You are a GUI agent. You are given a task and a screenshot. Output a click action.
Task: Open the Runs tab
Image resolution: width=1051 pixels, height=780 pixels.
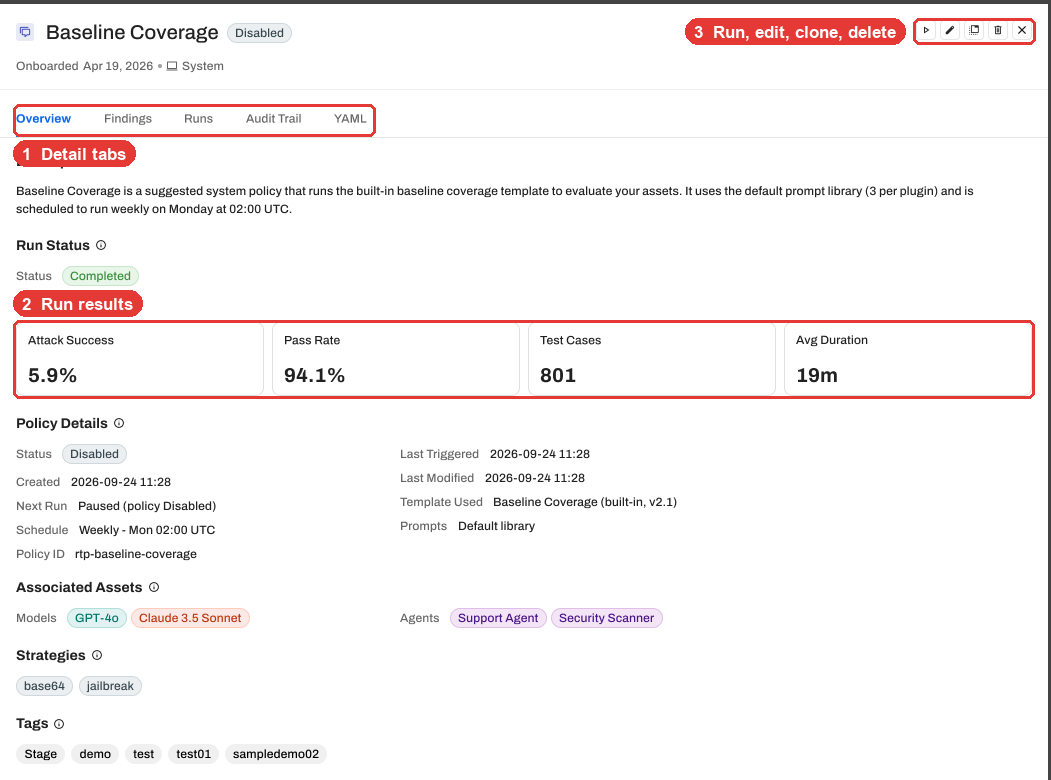198,119
